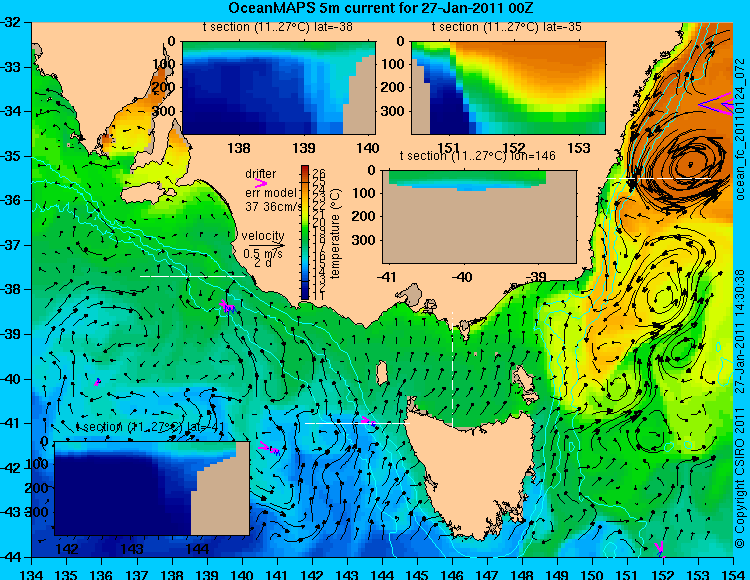Viewport: 750px width, 580px height.
Task: Click Kangaroo Island off South Australia
Action: point(147,194)
